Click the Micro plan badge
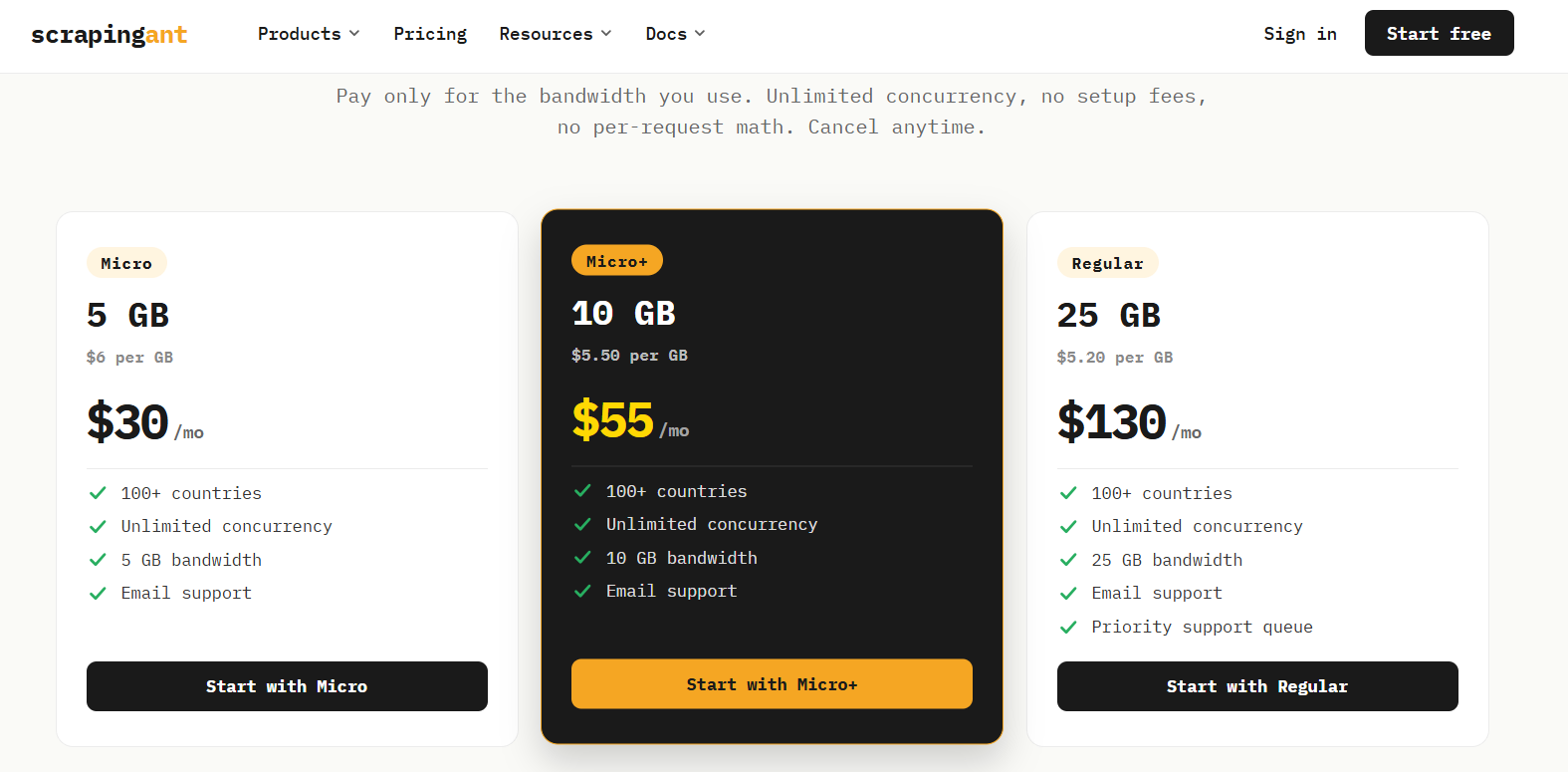 click(x=126, y=263)
